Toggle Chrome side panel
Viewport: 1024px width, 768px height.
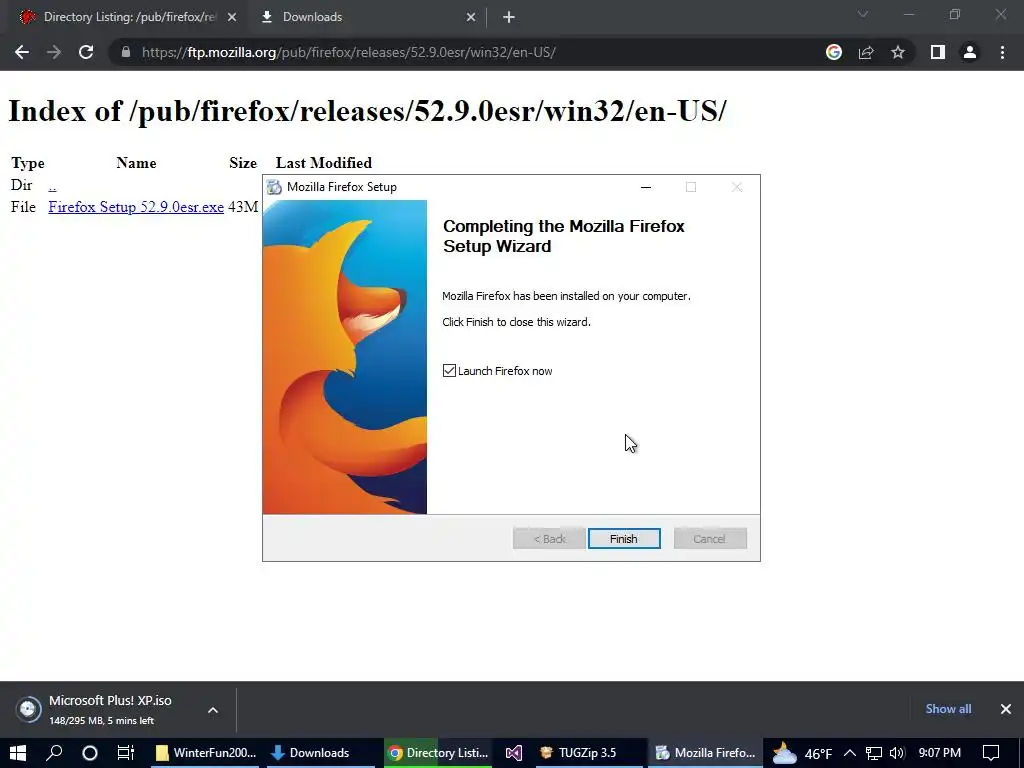coord(938,52)
